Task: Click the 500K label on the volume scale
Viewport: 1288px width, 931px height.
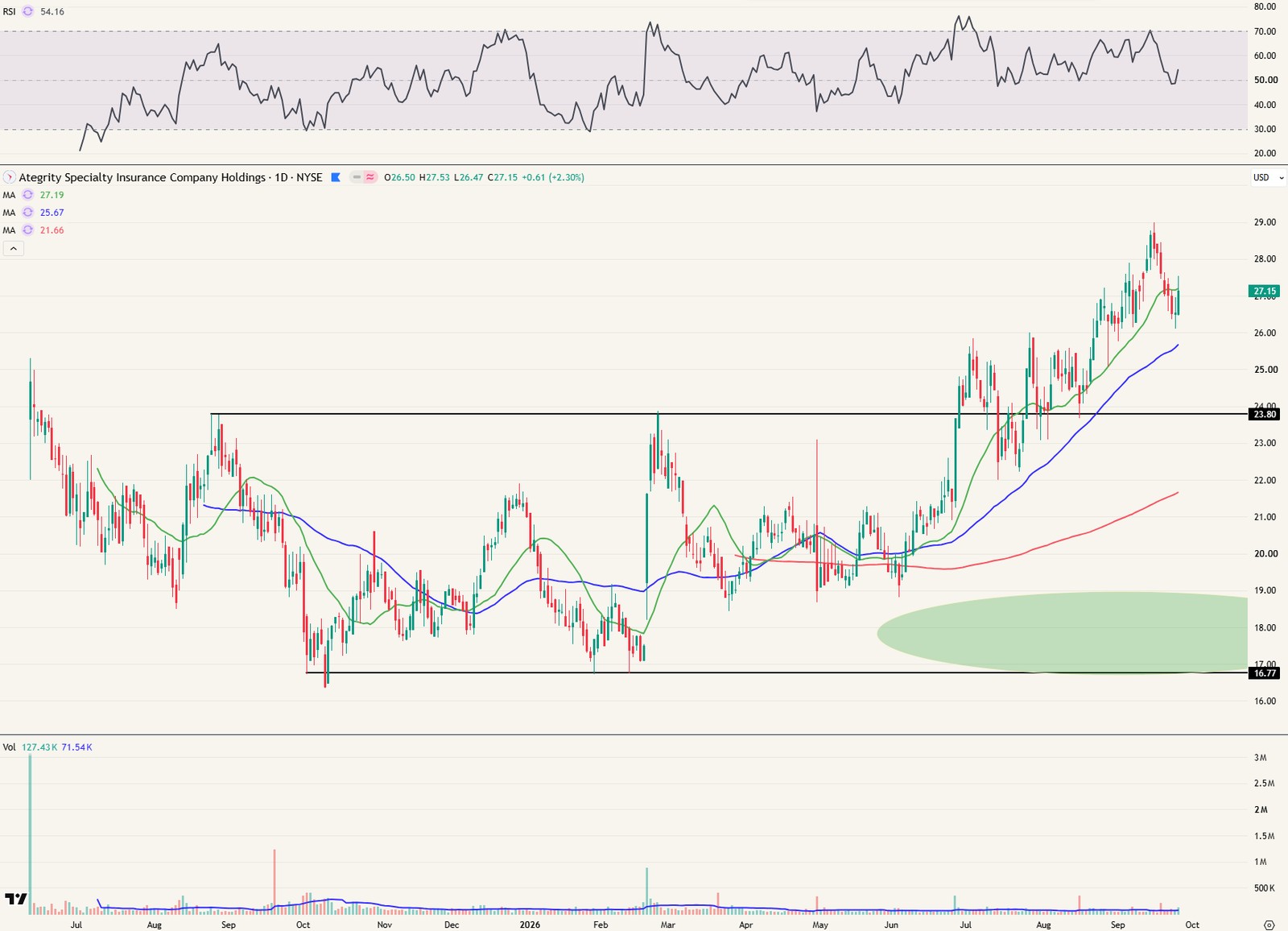Action: click(1264, 888)
